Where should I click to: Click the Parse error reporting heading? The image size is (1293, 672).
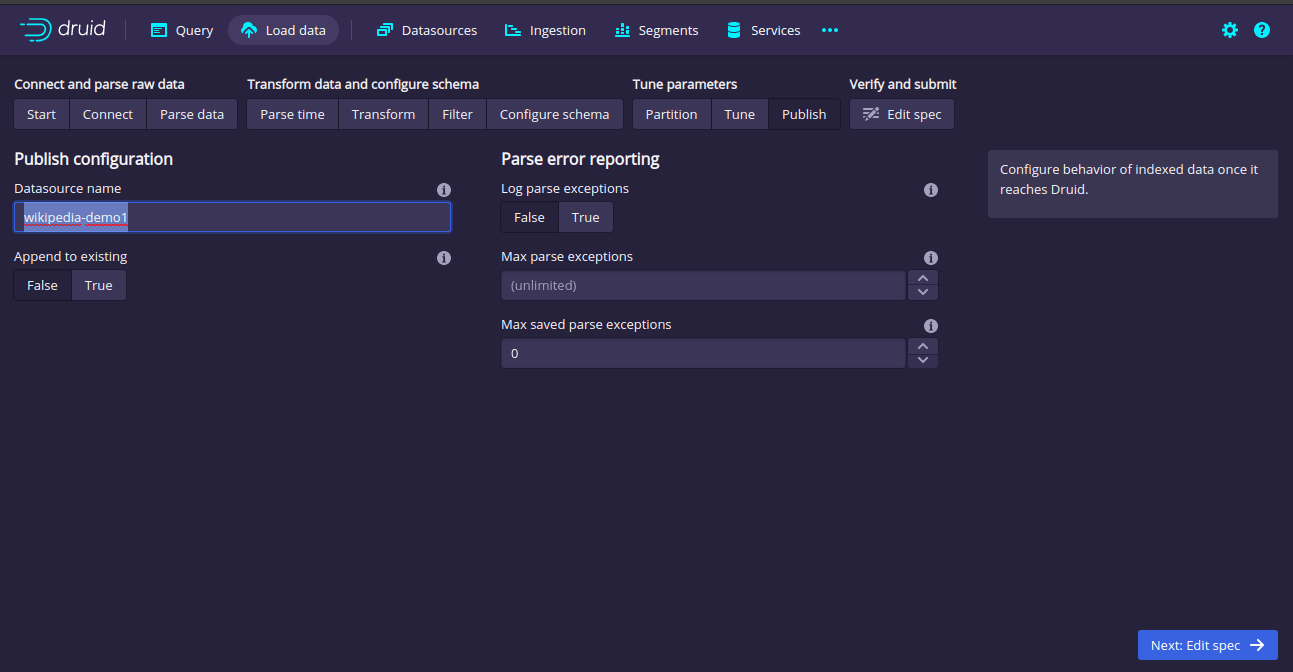(580, 159)
